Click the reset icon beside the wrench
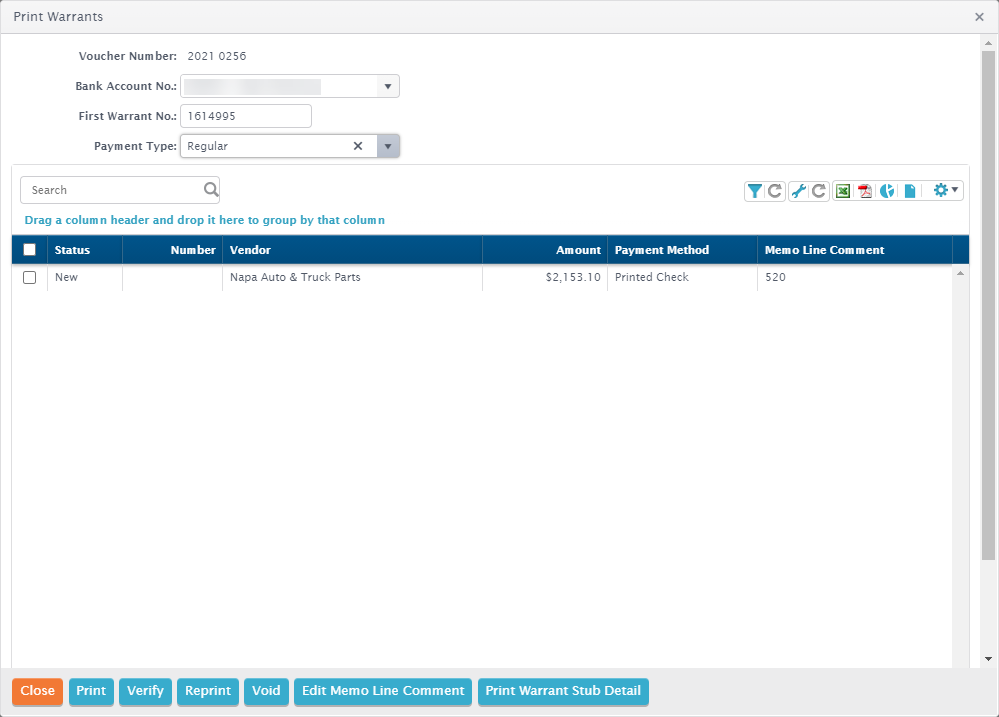The height and width of the screenshot is (717, 999). pos(818,191)
